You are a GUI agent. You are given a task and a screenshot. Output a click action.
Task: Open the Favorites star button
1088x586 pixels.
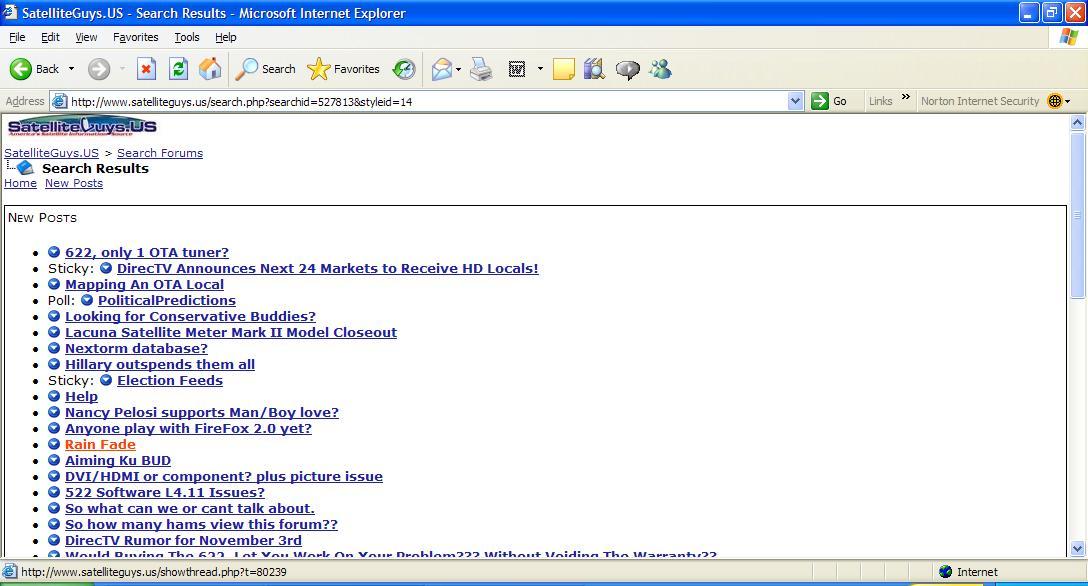pos(343,69)
